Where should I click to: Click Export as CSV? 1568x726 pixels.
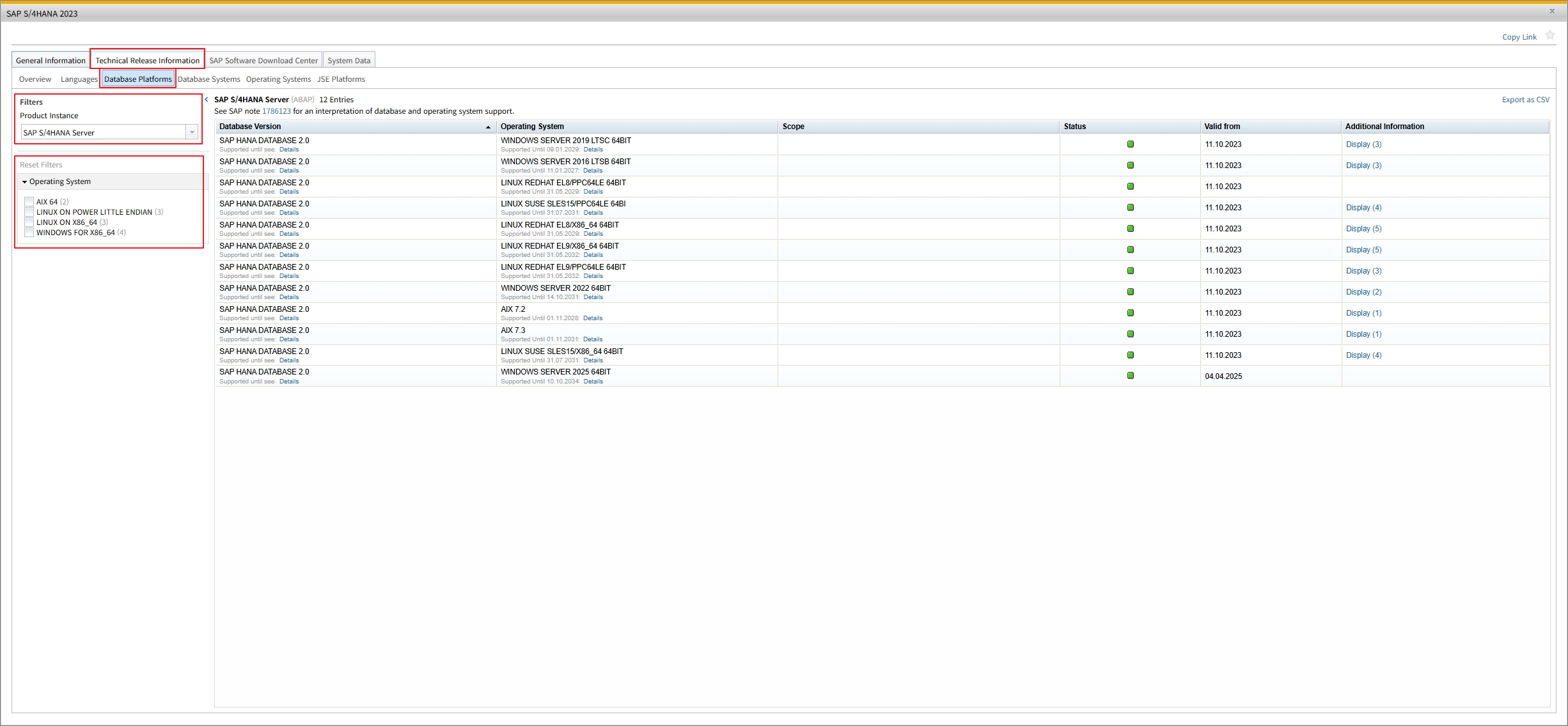(x=1526, y=100)
